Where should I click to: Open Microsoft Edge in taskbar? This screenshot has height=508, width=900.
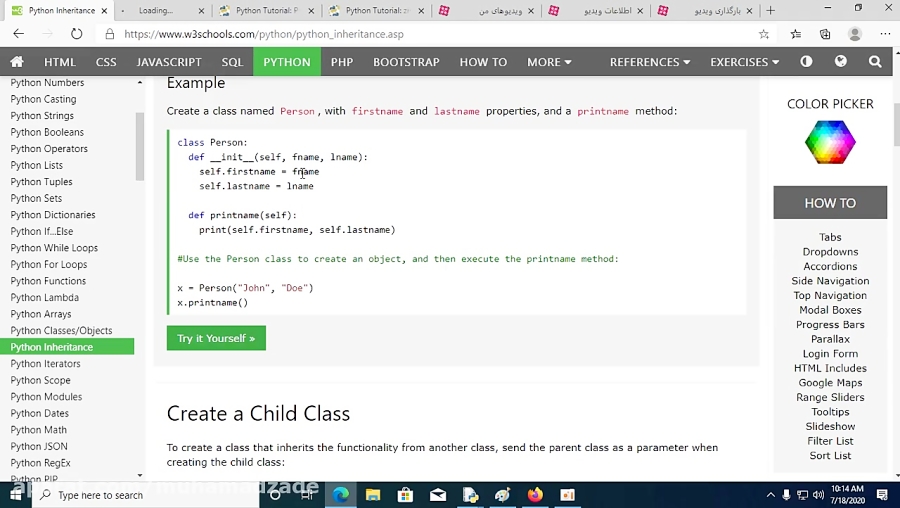[x=341, y=495]
